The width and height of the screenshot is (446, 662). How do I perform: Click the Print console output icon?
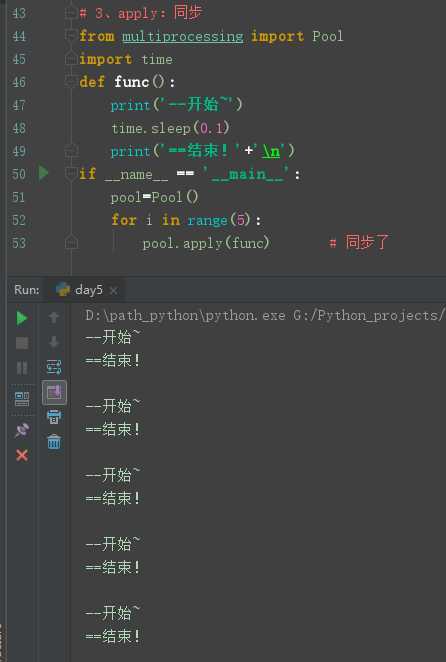[x=54, y=417]
